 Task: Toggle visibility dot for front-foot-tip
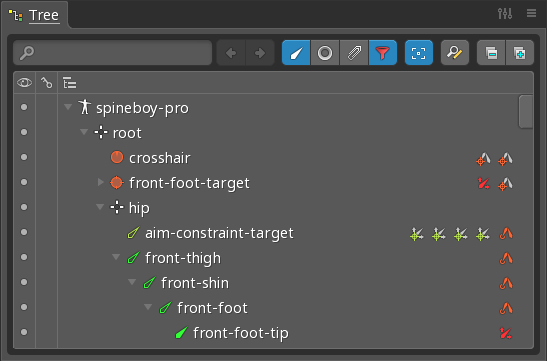click(x=24, y=332)
